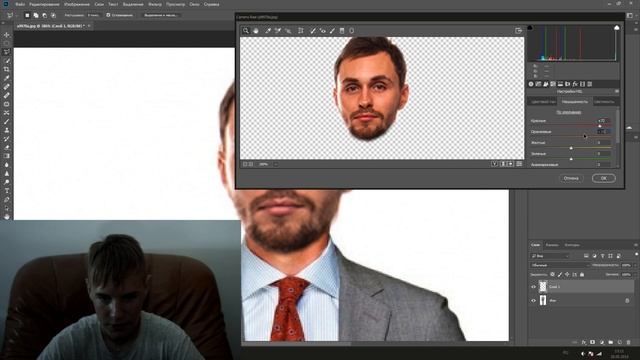Choose the Color Sampler tool in Camera Raw
The image size is (640, 360).
coord(278,31)
